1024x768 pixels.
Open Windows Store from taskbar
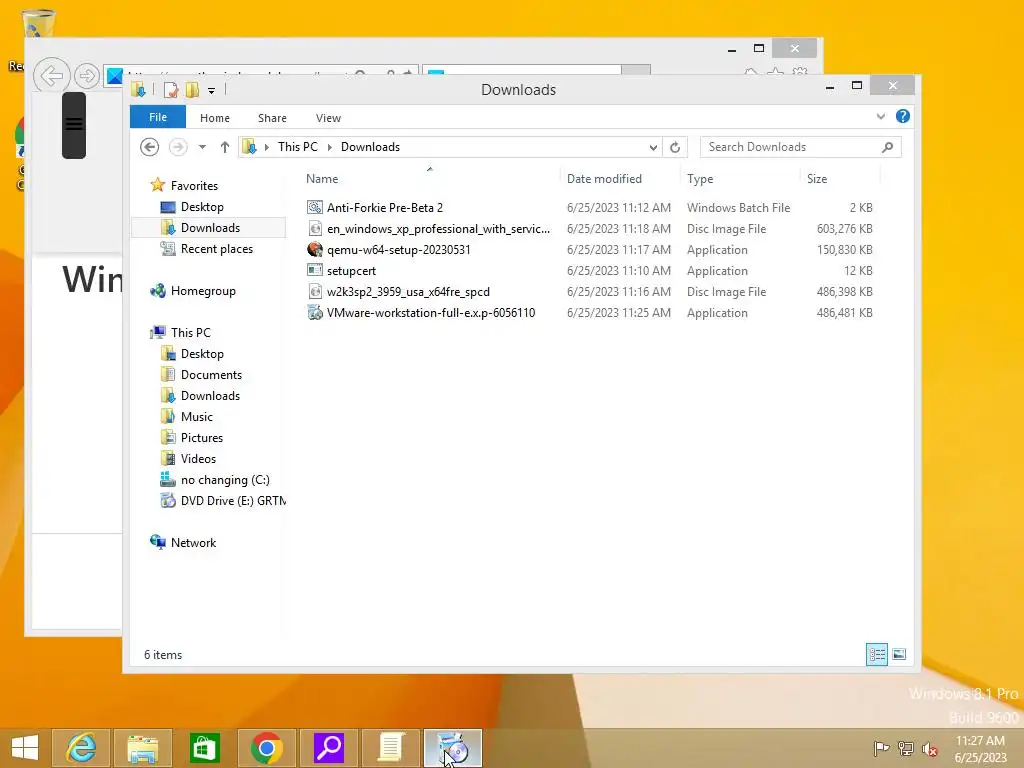[x=204, y=748]
